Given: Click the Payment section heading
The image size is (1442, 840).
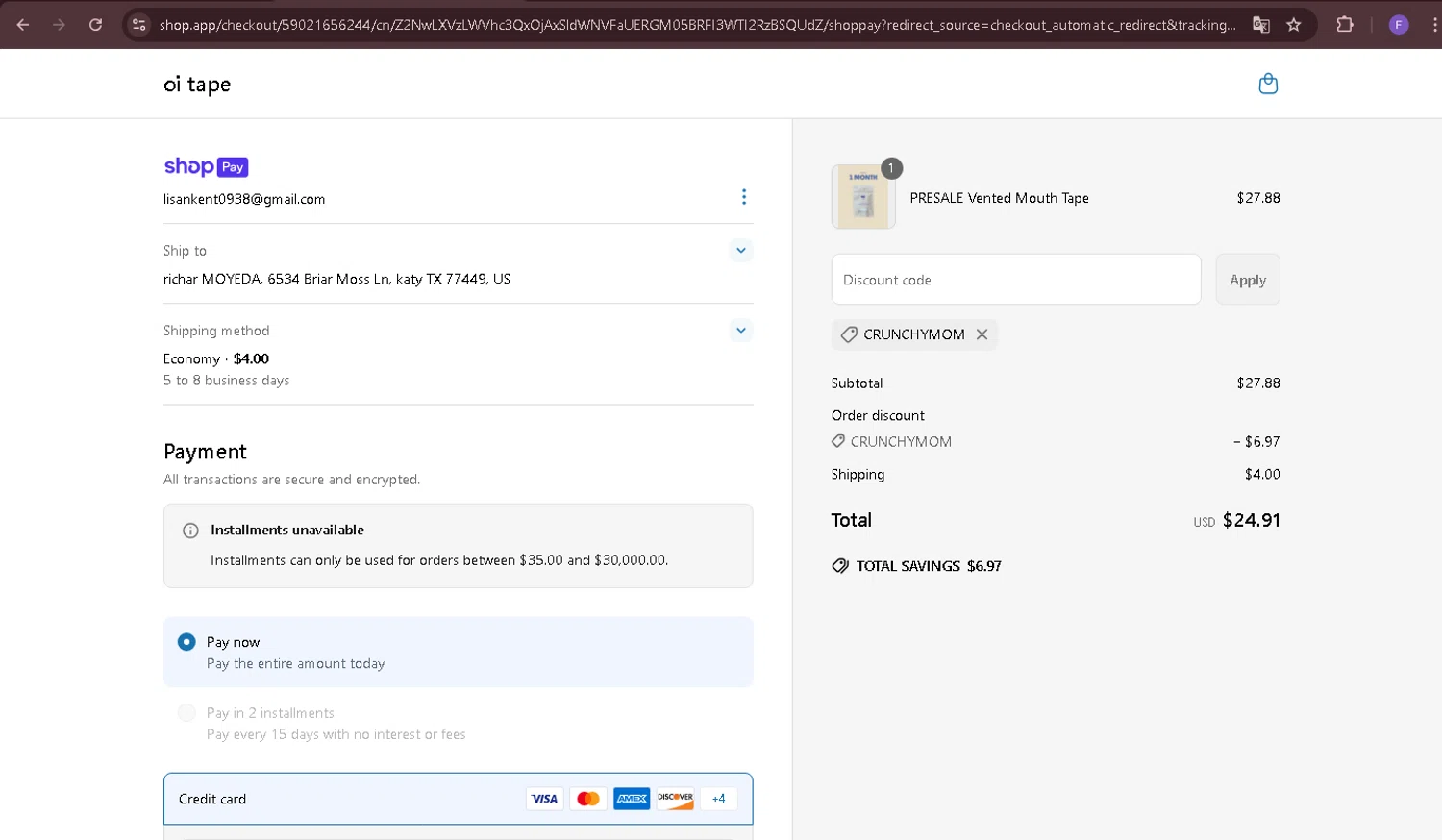Looking at the screenshot, I should tap(205, 452).
